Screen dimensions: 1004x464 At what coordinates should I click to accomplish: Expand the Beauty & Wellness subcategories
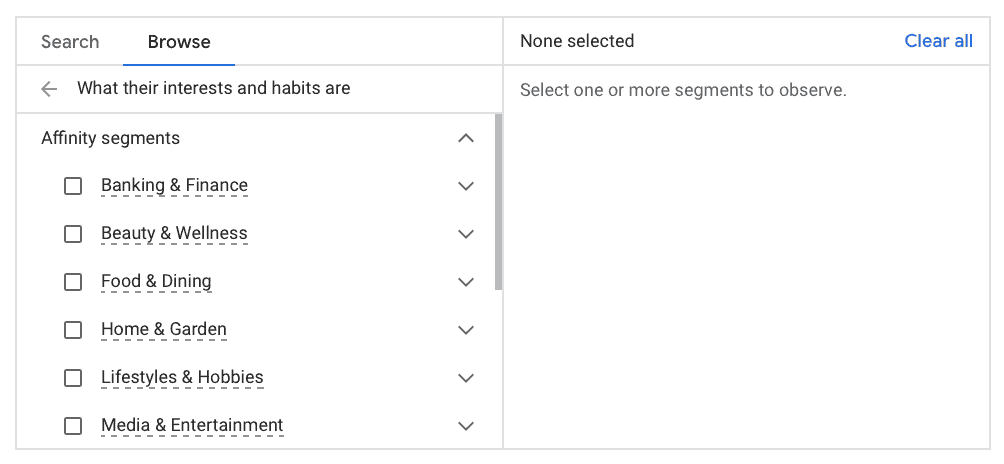click(465, 234)
